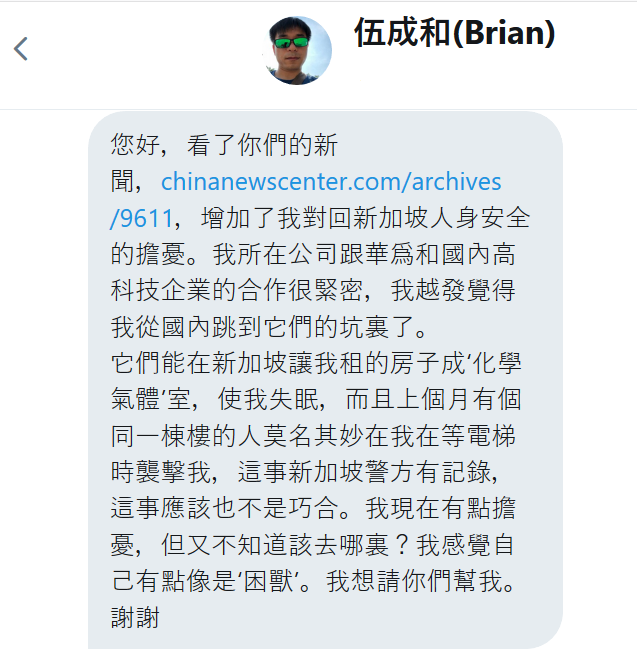This screenshot has height=649, width=637.
Task: Select the grey message bubble background
Action: (325, 380)
